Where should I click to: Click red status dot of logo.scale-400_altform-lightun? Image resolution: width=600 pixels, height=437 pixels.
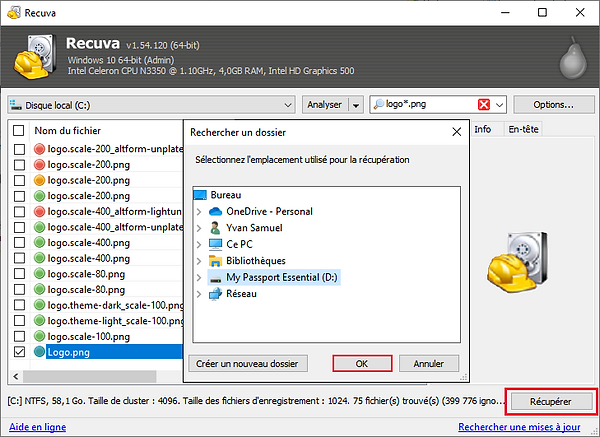pos(39,211)
